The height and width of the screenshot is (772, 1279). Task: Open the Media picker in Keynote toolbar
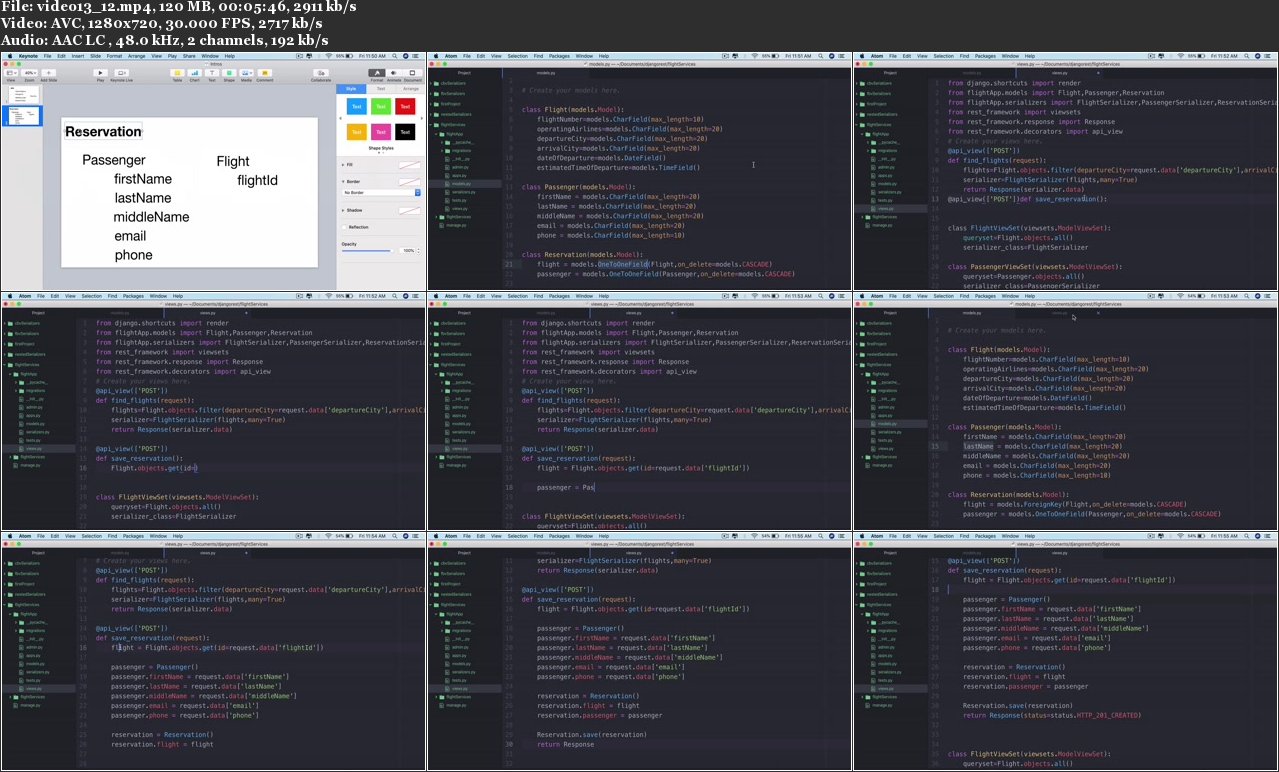click(x=246, y=73)
